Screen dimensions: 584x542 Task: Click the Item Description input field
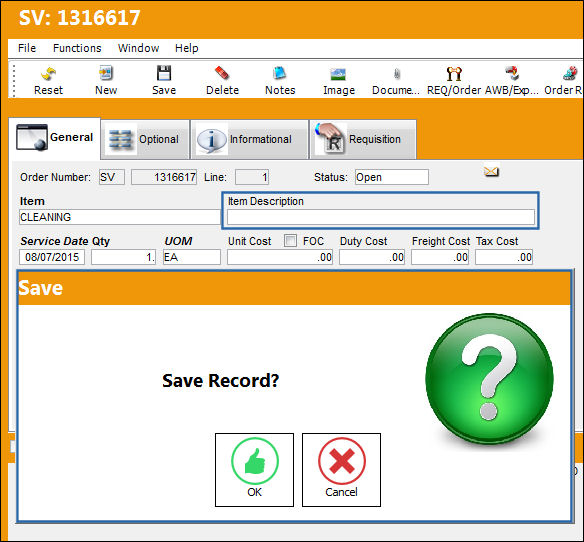pos(381,217)
